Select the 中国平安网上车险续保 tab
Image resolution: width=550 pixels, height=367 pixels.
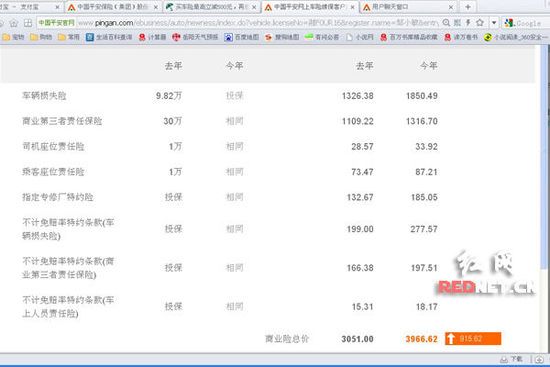coord(310,7)
